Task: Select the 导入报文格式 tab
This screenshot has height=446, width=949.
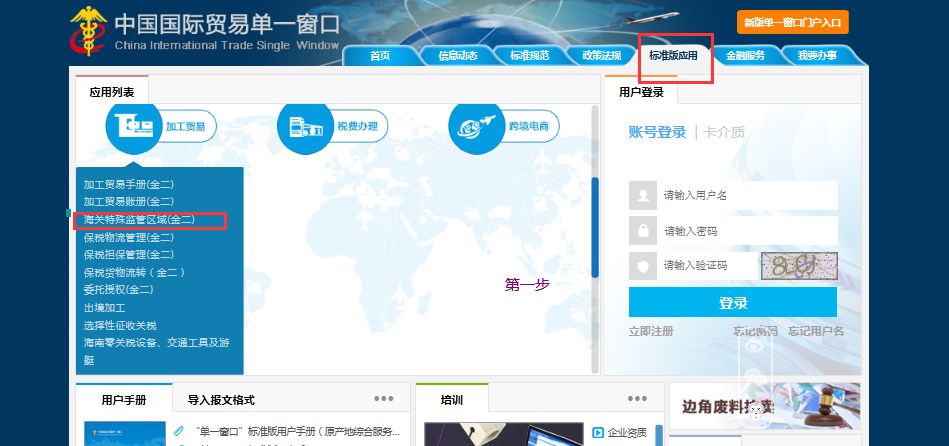Action: click(x=221, y=400)
